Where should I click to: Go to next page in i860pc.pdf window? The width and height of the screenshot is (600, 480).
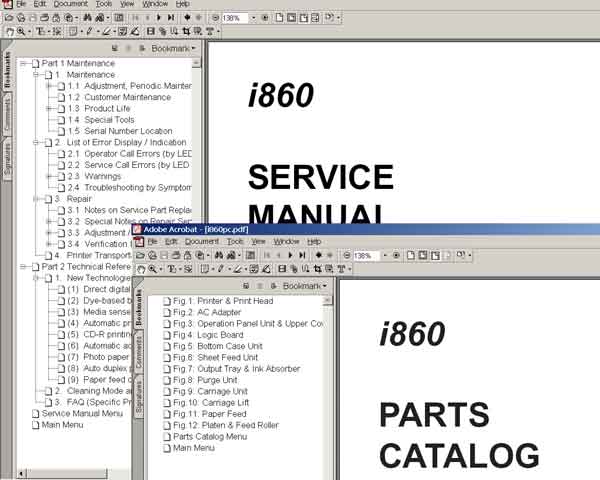click(x=290, y=255)
